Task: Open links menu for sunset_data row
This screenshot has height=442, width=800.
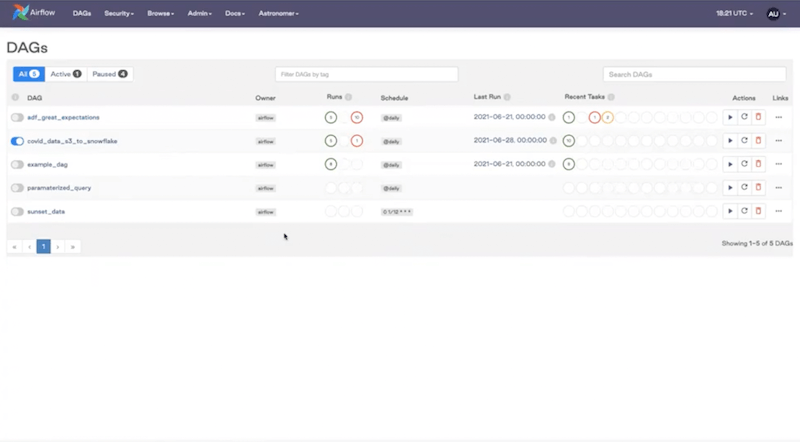Action: [x=779, y=211]
